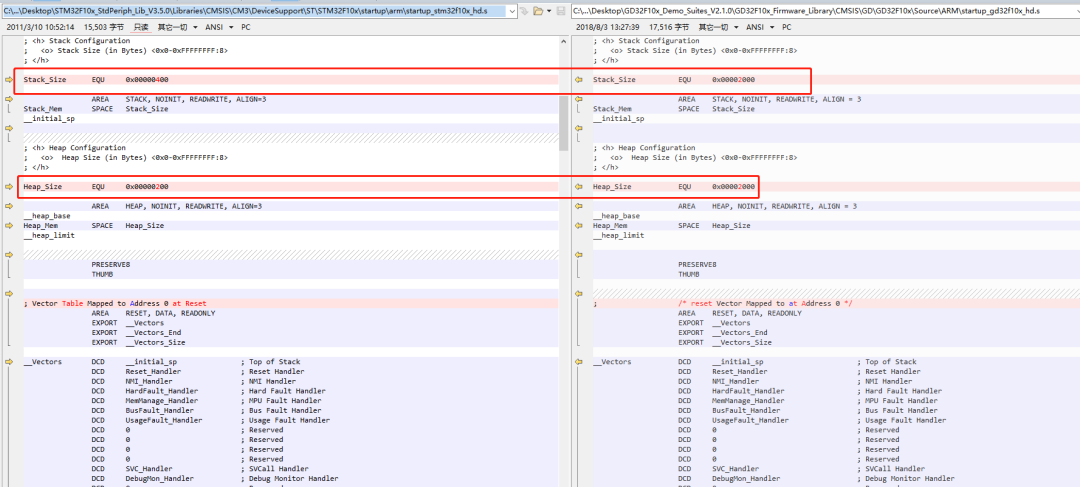Click Stack_Size label in left pane

click(x=45, y=80)
